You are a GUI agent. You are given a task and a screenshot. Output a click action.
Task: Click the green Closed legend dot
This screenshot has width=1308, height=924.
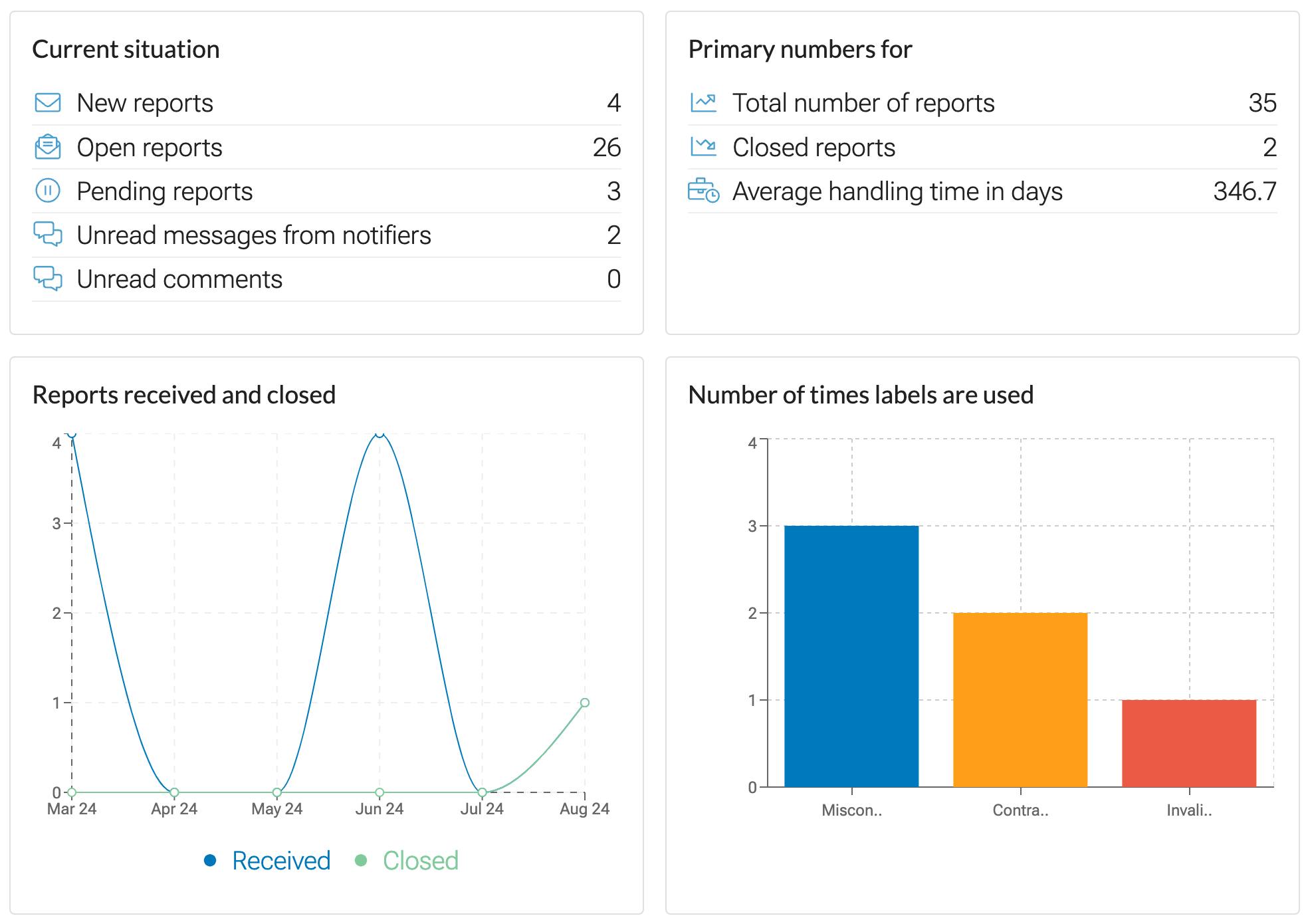point(361,861)
